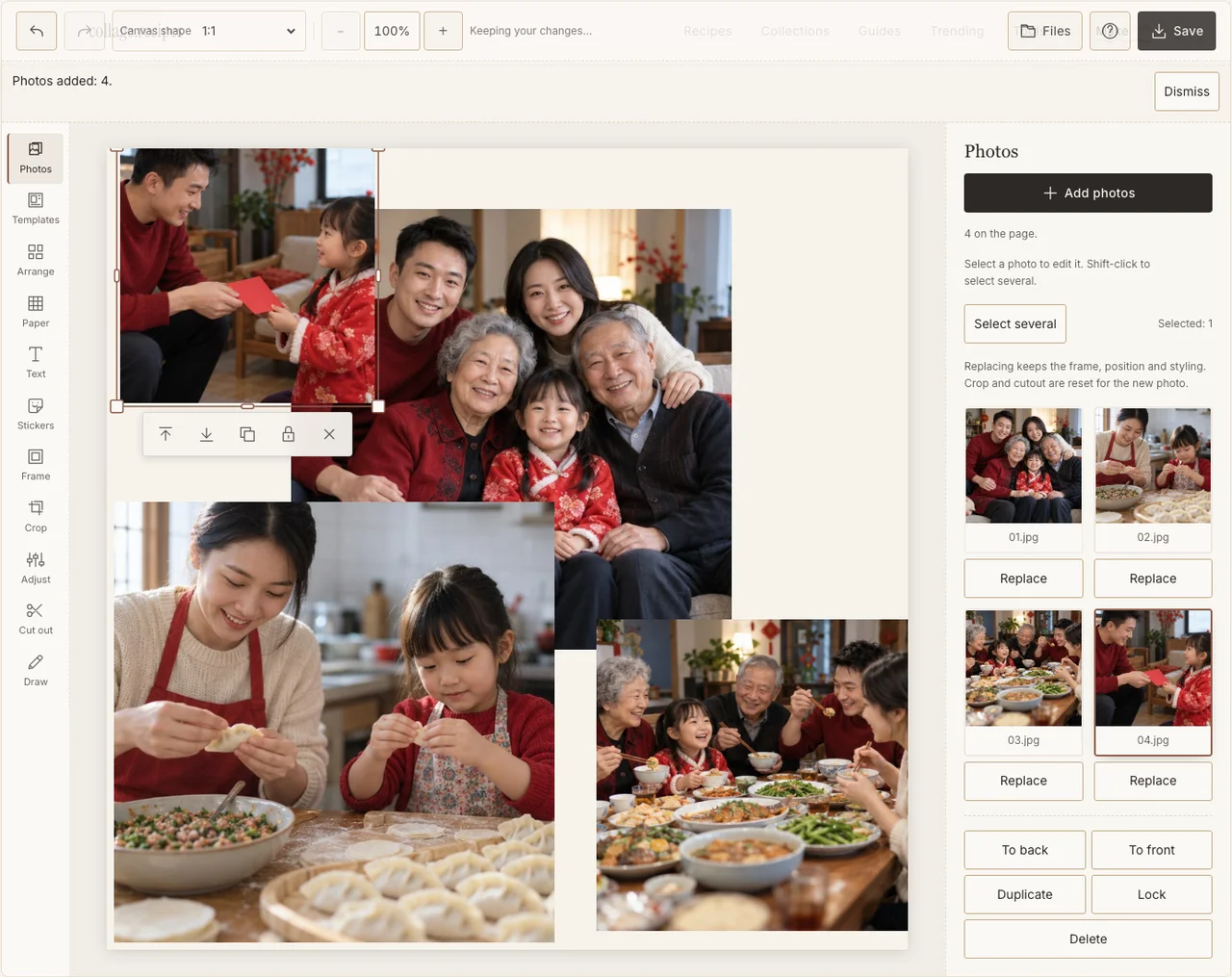The height and width of the screenshot is (977, 1232).
Task: Click the 'Photos added: 4.' message text
Action: point(62,81)
